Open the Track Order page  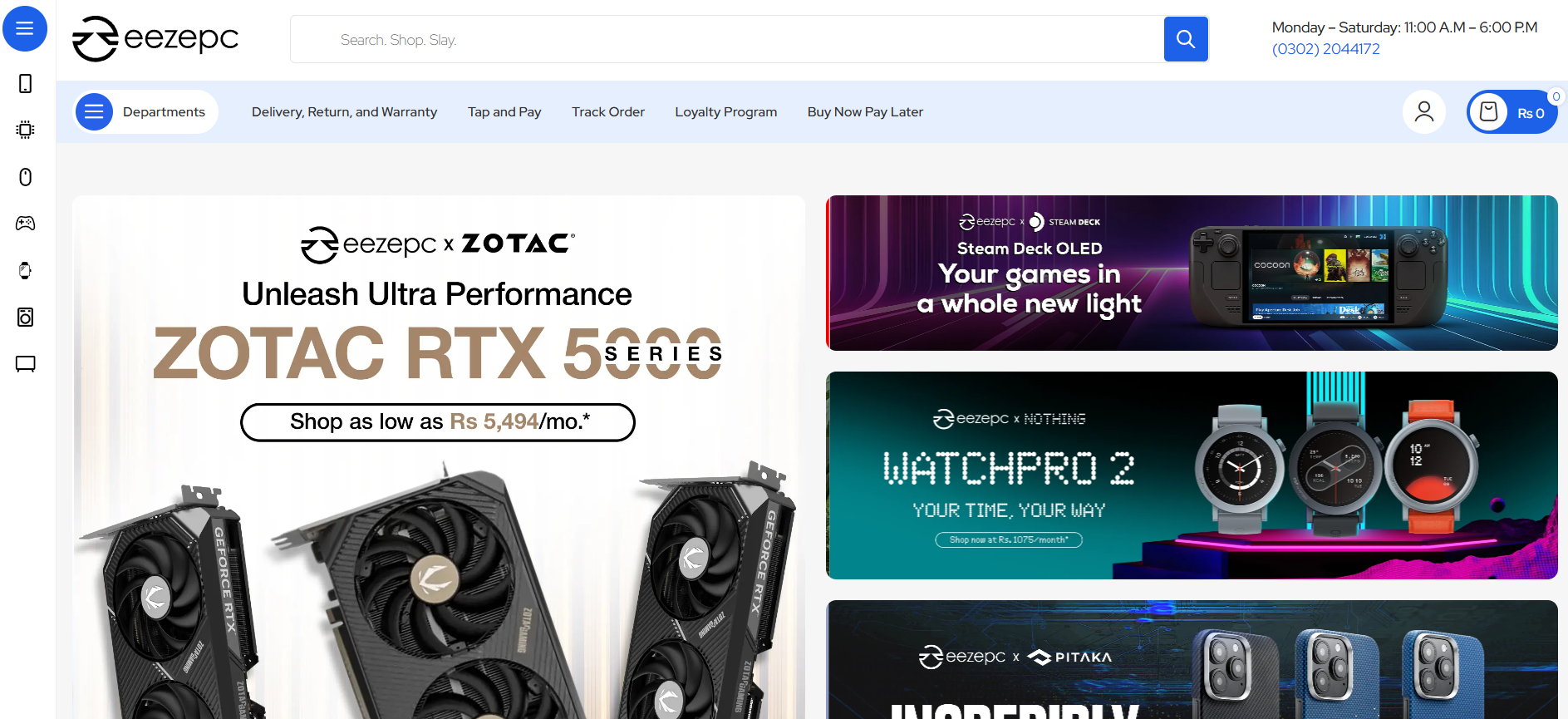(608, 111)
